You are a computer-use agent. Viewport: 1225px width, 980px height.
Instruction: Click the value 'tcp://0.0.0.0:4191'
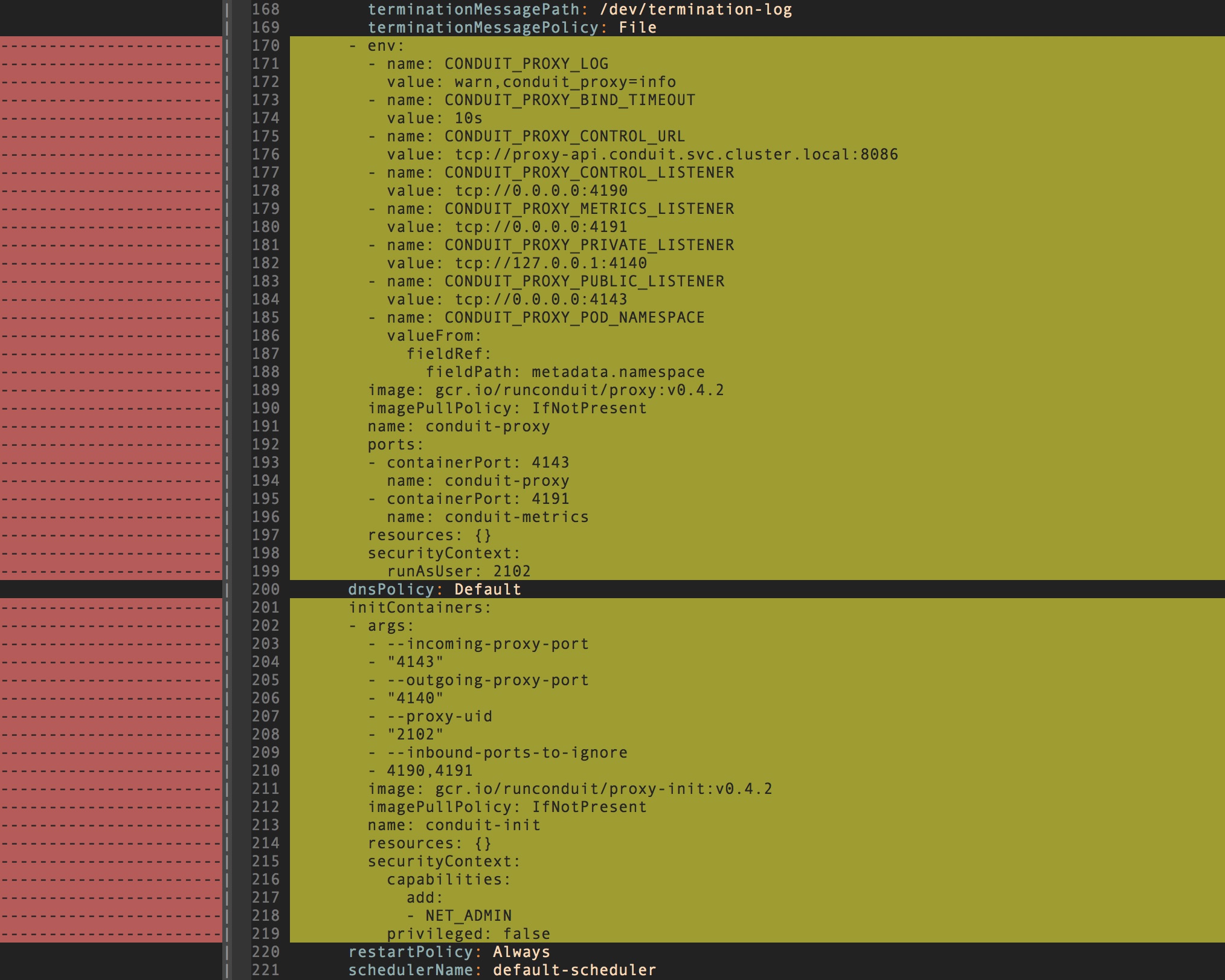click(x=541, y=227)
